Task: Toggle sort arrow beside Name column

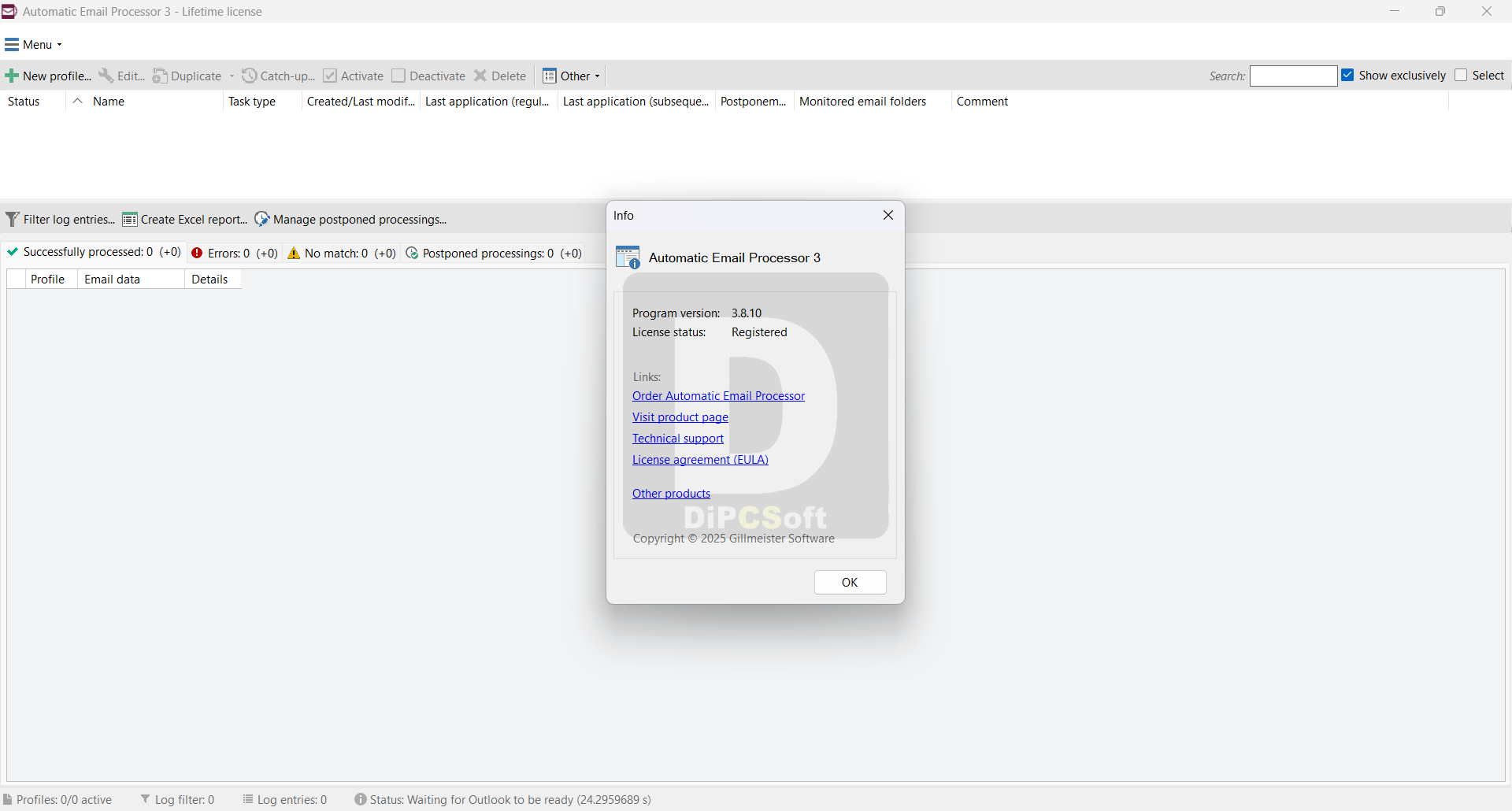Action: tap(77, 101)
